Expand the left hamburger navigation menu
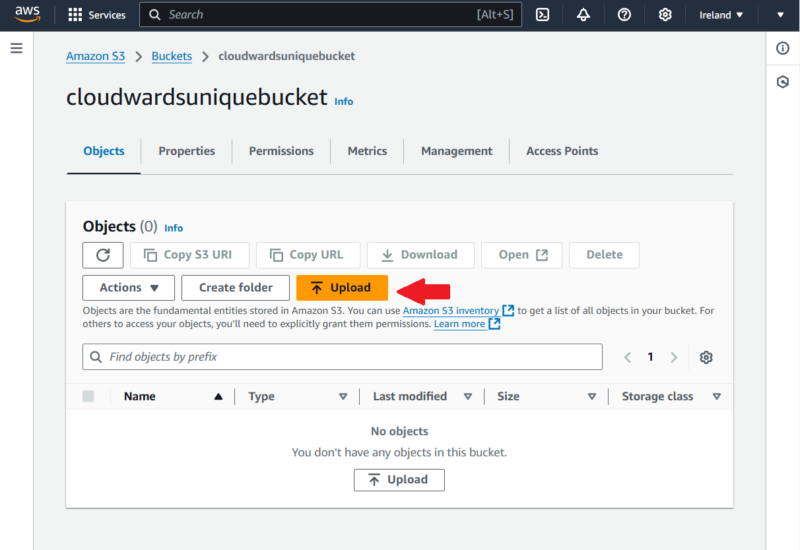The height and width of the screenshot is (550, 800). click(16, 48)
